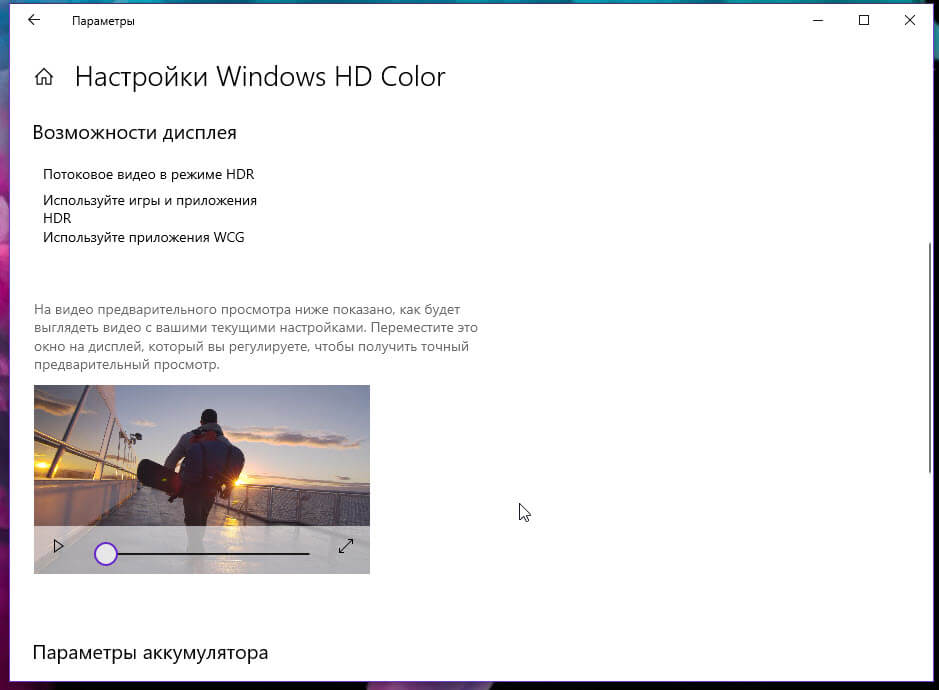This screenshot has width=939, height=690.
Task: Go back using the back arrow
Action: pyautogui.click(x=34, y=20)
